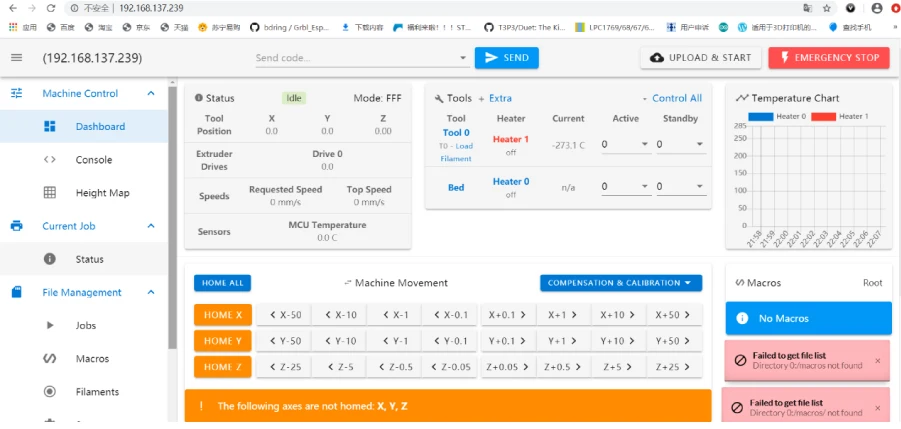The width and height of the screenshot is (901, 429).
Task: Click UPLOAD & START button
Action: (701, 57)
